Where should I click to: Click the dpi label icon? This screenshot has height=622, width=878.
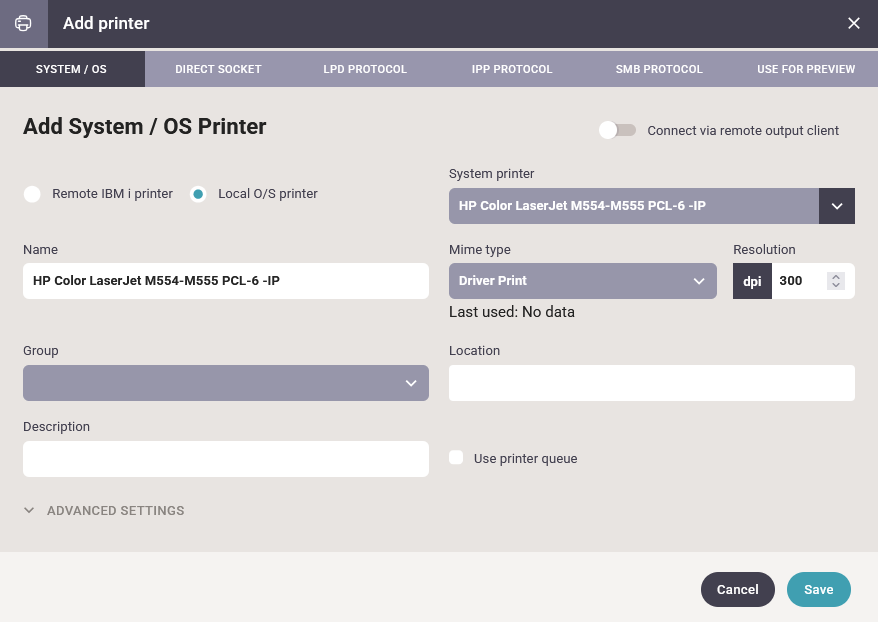point(752,281)
